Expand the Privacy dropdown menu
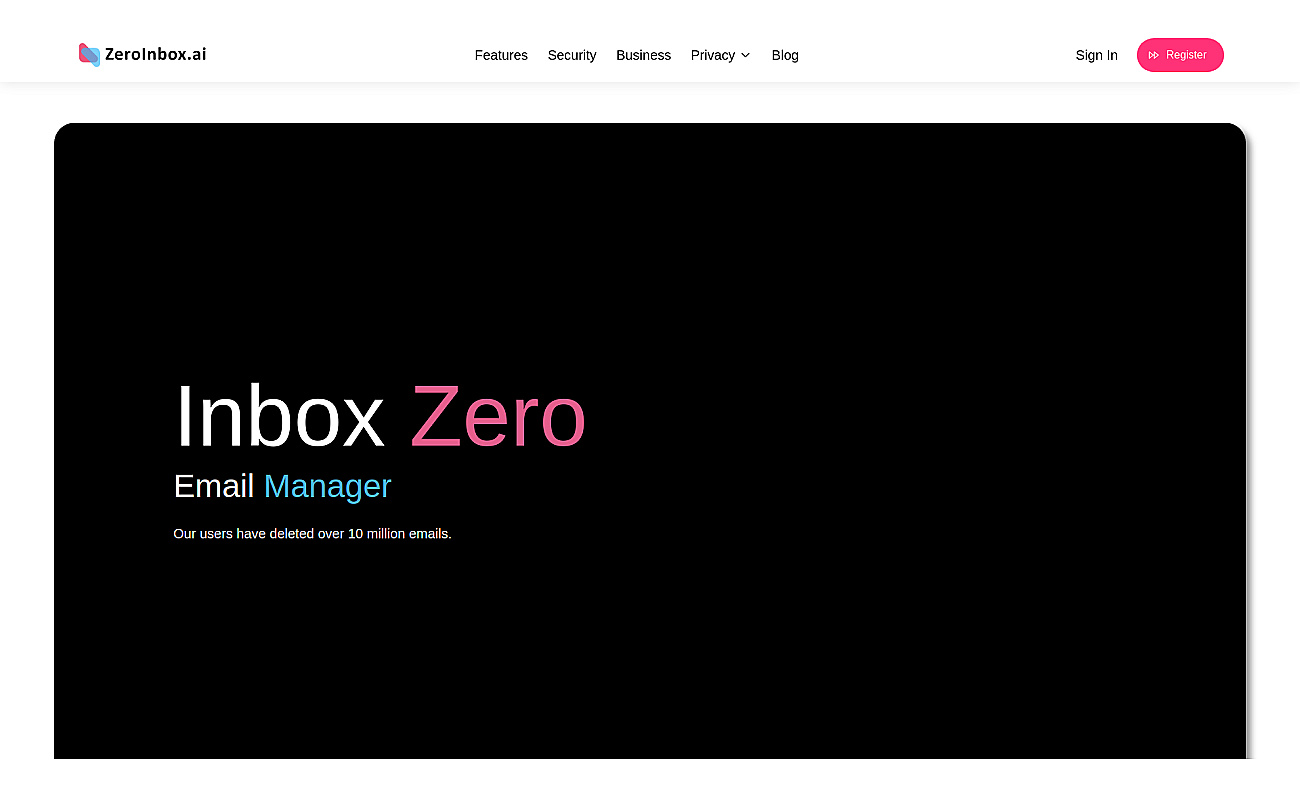The width and height of the screenshot is (1300, 788). coord(720,55)
